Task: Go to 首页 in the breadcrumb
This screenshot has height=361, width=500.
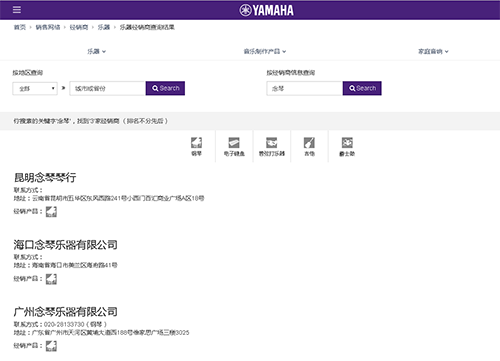Action: pyautogui.click(x=20, y=27)
